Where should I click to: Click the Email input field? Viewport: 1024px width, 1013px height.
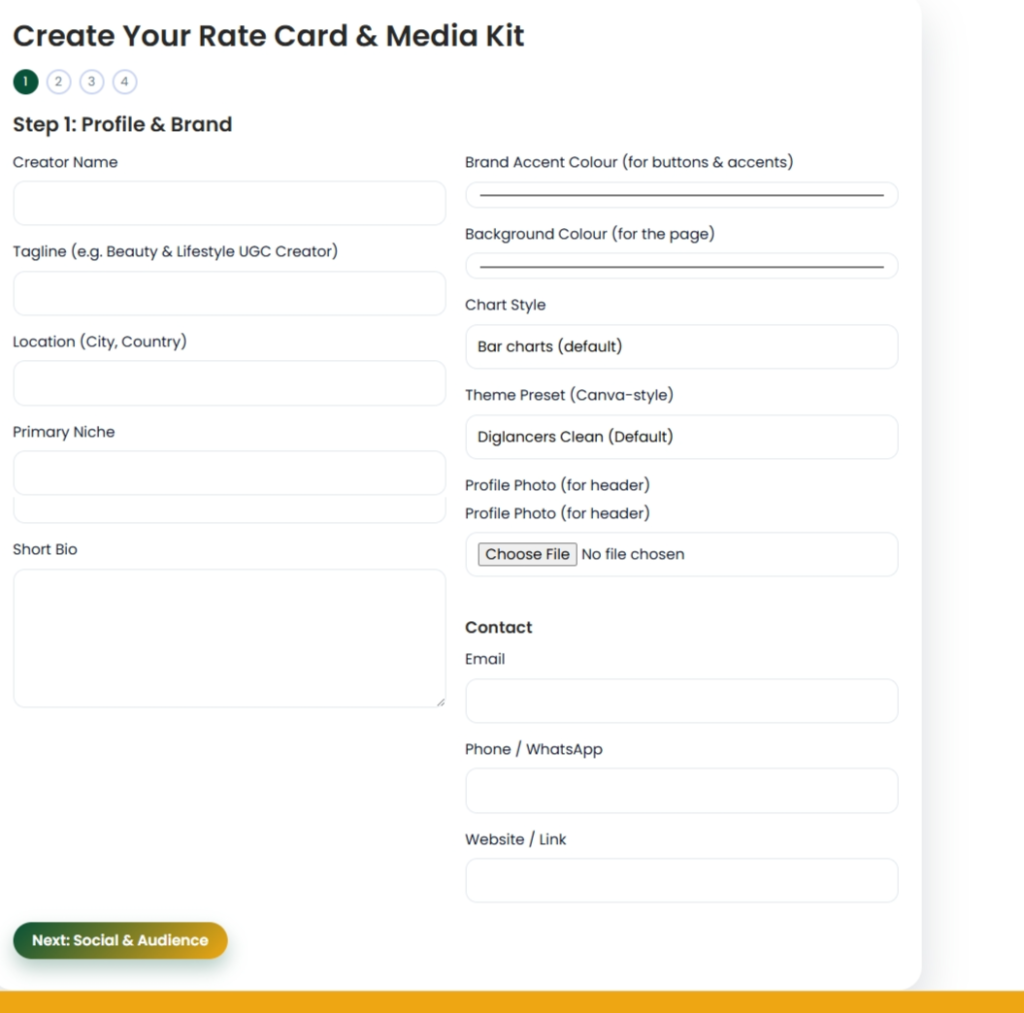coord(681,701)
